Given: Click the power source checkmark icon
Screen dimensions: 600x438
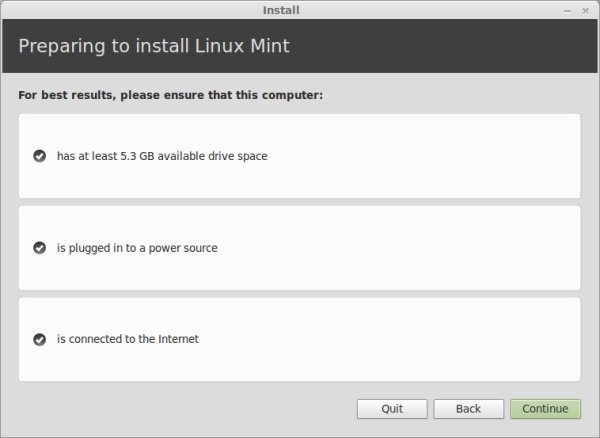Looking at the screenshot, I should point(39,248).
